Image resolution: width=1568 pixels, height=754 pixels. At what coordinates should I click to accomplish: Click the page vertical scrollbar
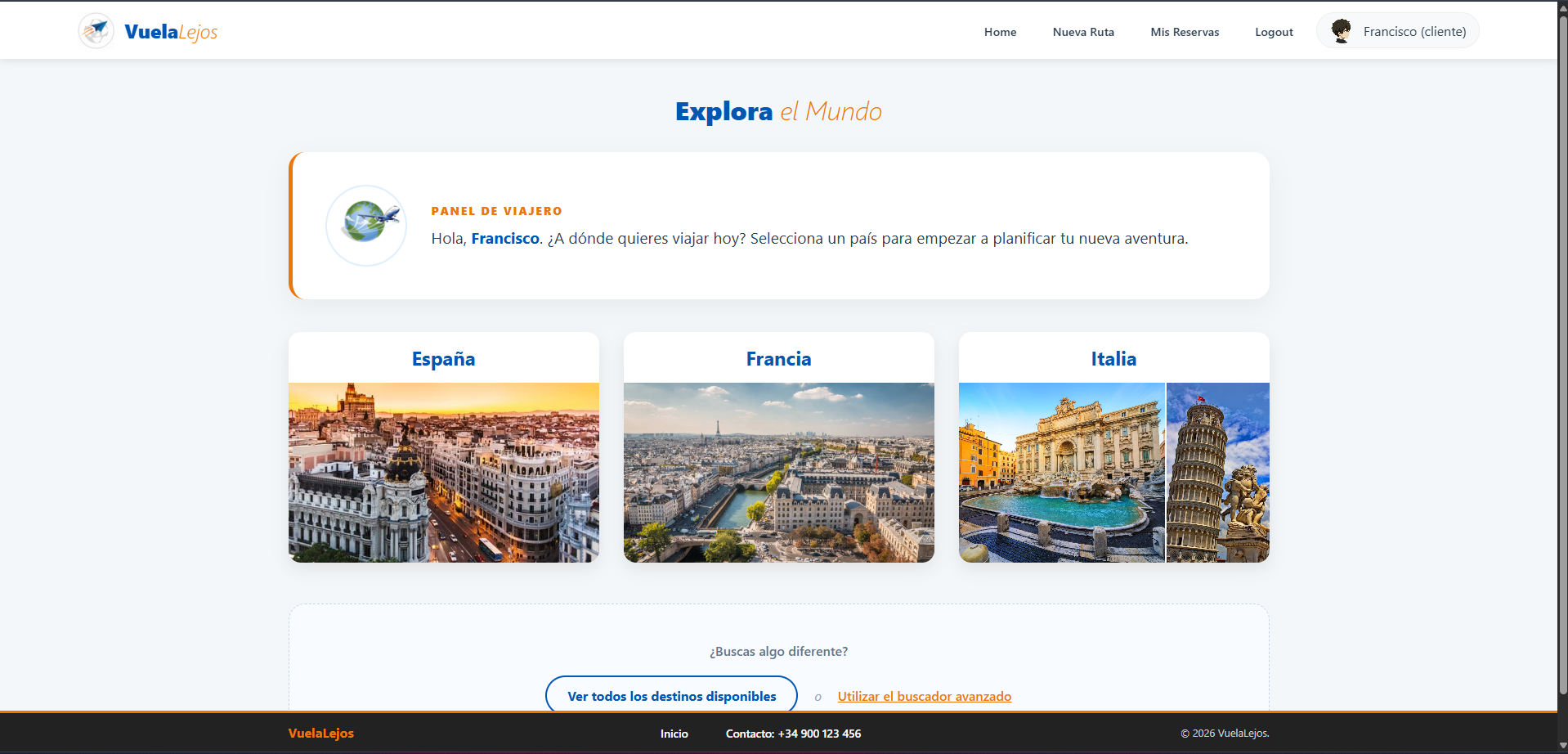pyautogui.click(x=1562, y=327)
